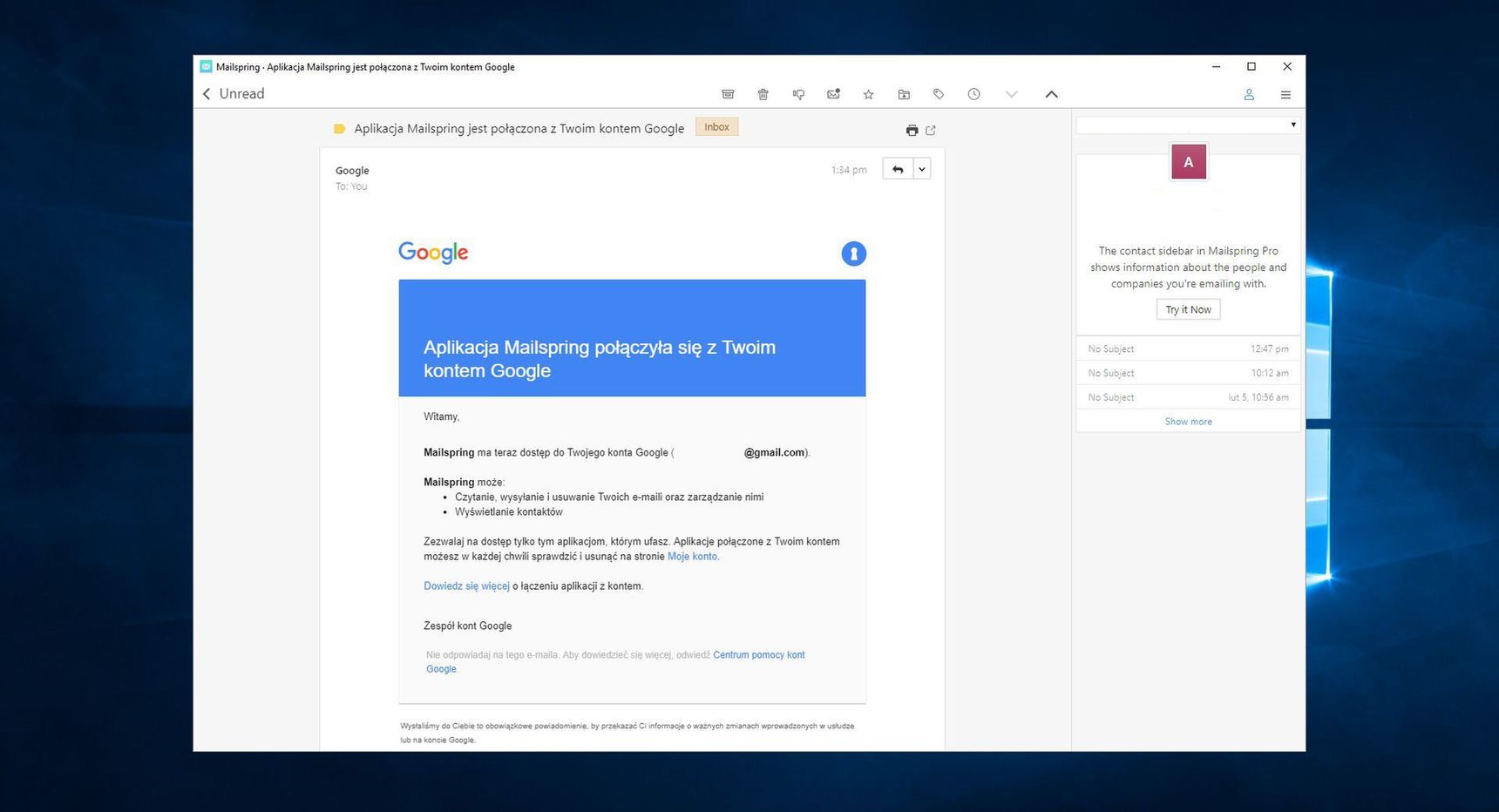Archive this message with the archive icon

click(x=728, y=94)
